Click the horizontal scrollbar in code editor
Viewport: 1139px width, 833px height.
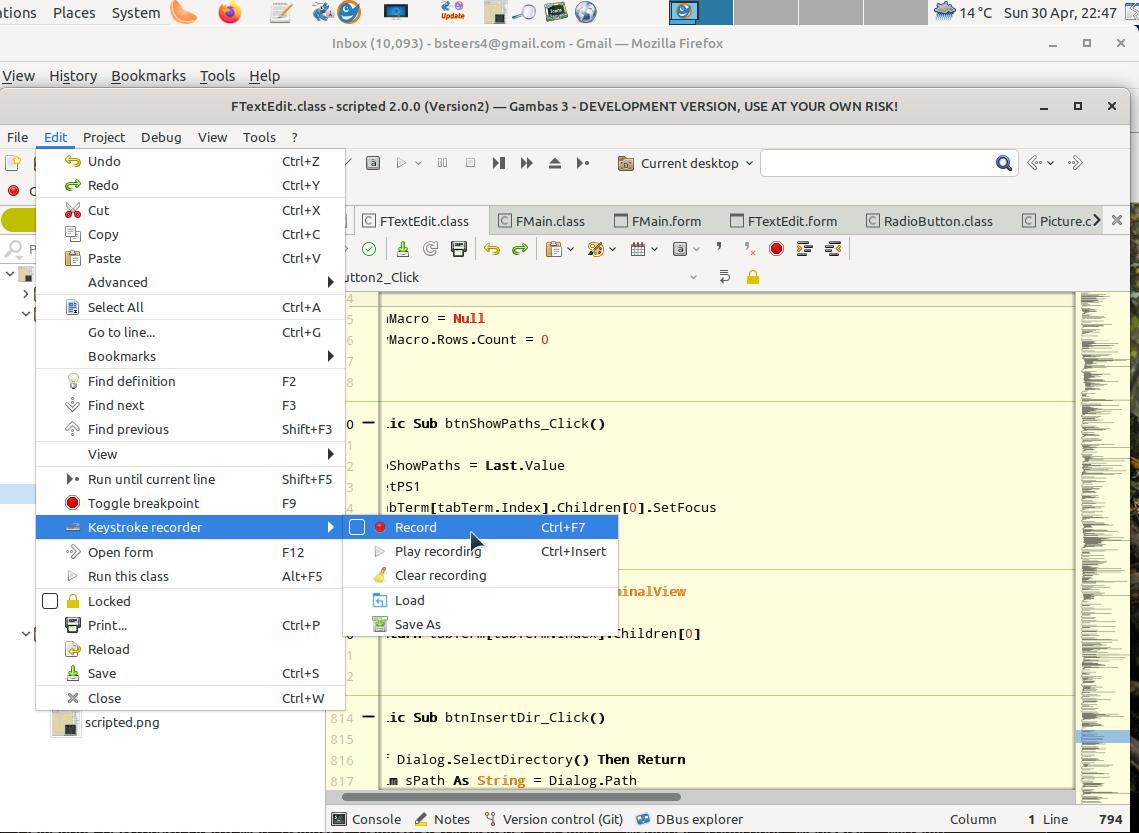pos(510,797)
